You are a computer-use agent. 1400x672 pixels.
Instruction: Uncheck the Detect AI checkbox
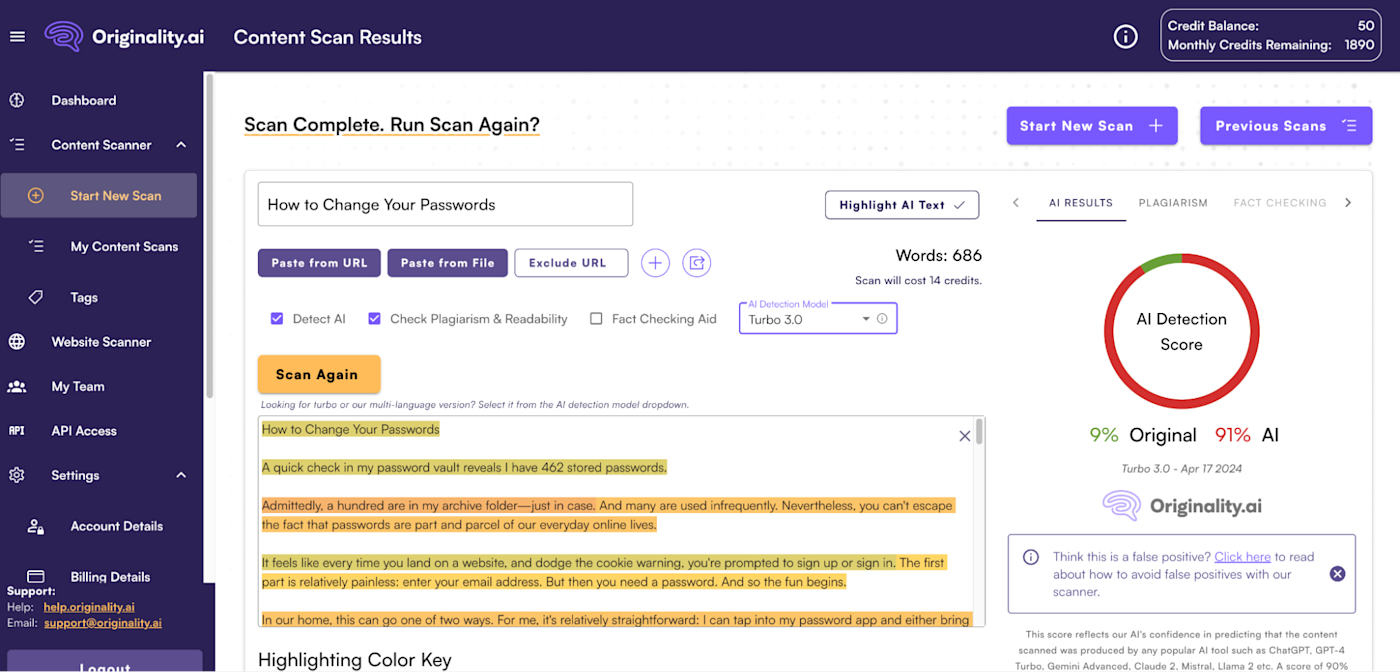(x=277, y=318)
